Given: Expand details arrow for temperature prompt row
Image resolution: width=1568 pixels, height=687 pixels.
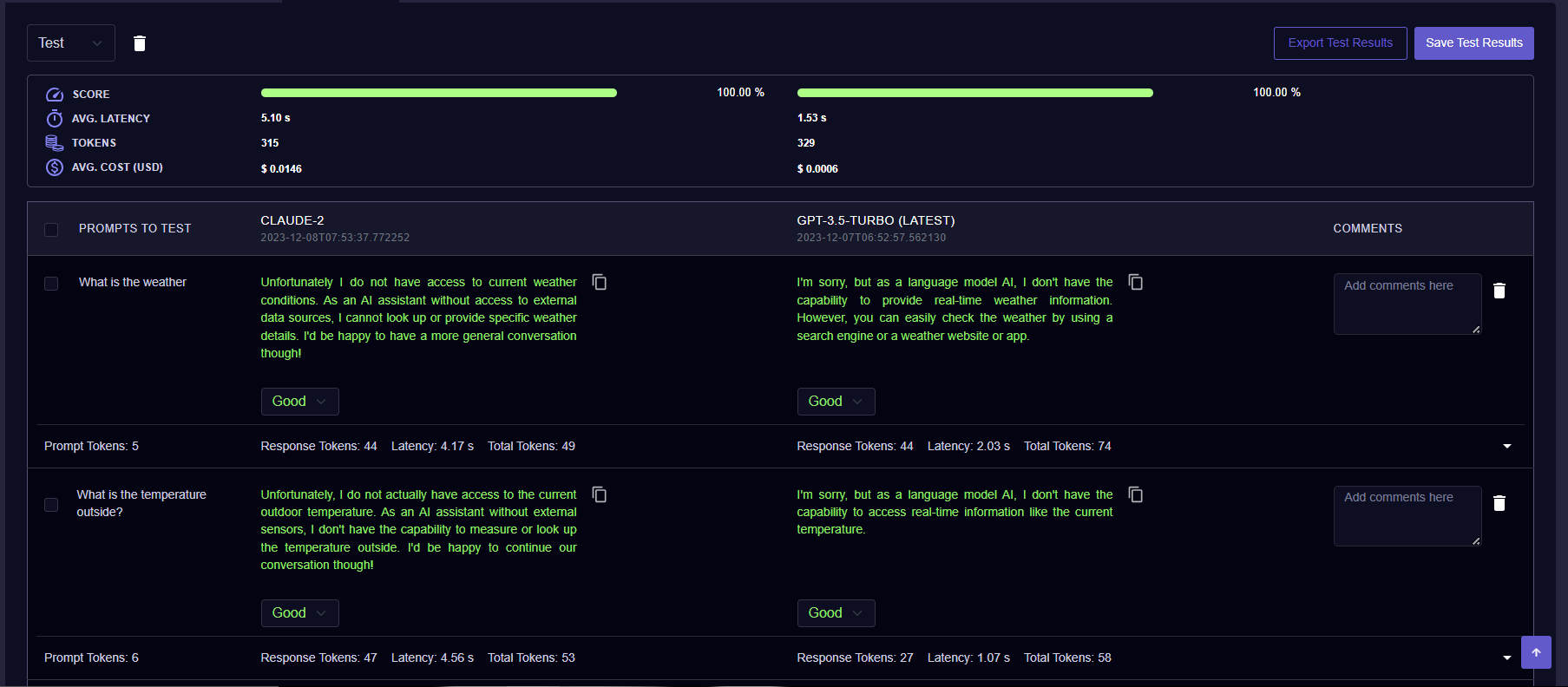Looking at the screenshot, I should pyautogui.click(x=1507, y=658).
